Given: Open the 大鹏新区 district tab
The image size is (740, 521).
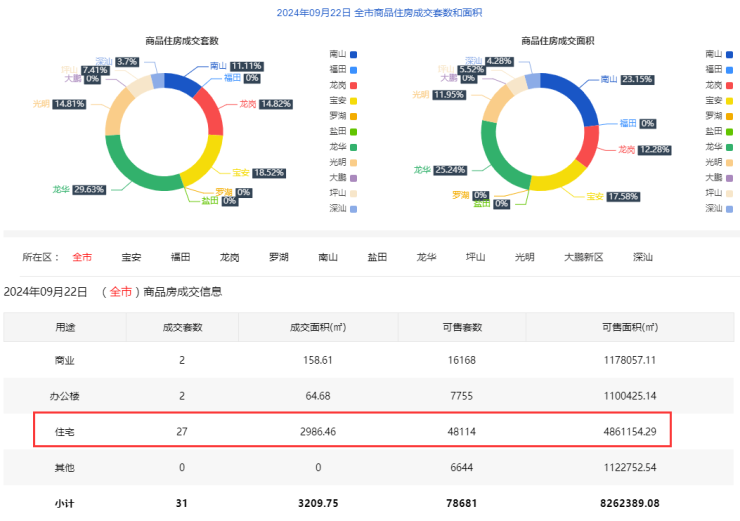Looking at the screenshot, I should coord(583,257).
